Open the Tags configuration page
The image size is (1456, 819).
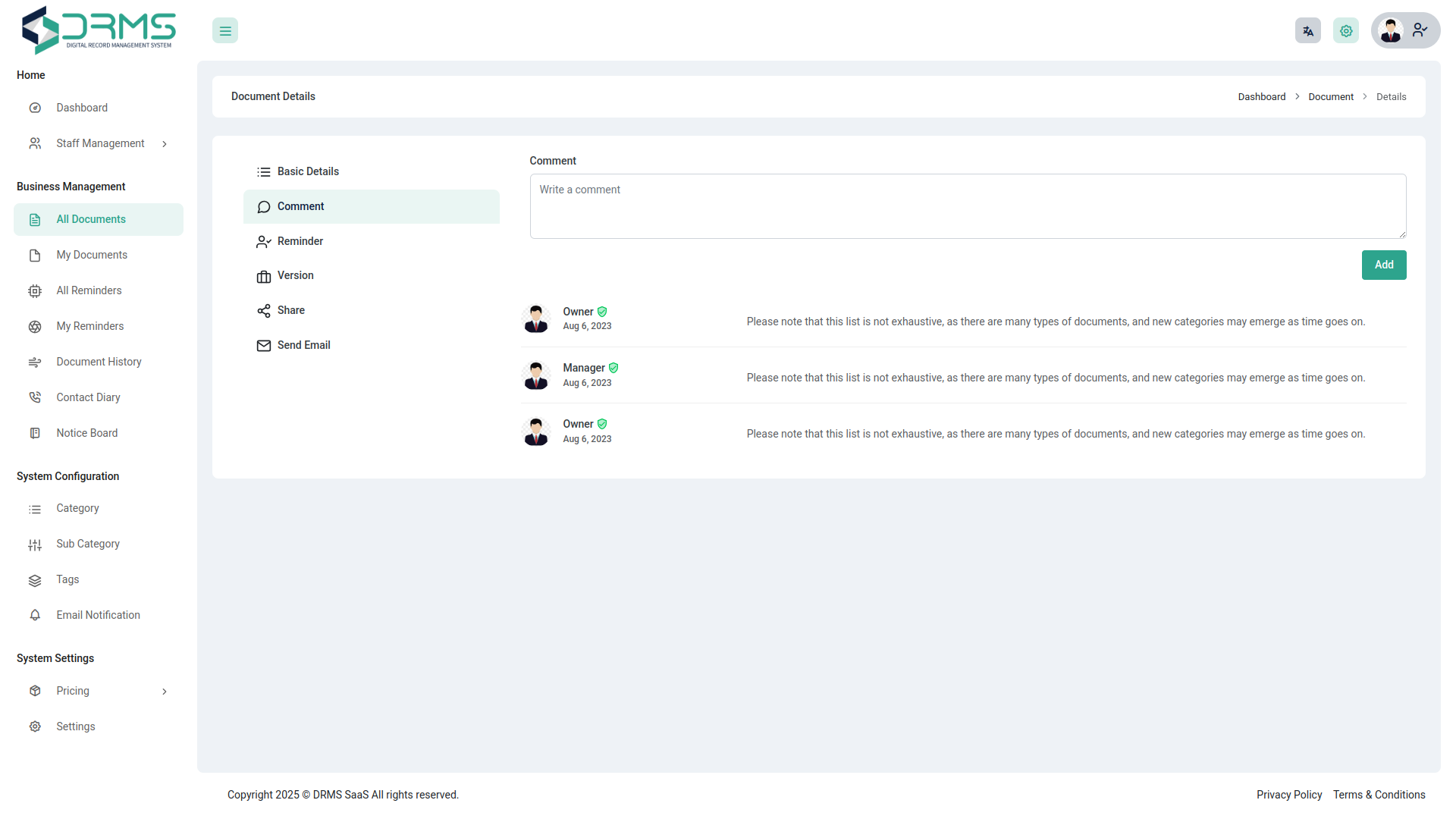click(x=67, y=579)
